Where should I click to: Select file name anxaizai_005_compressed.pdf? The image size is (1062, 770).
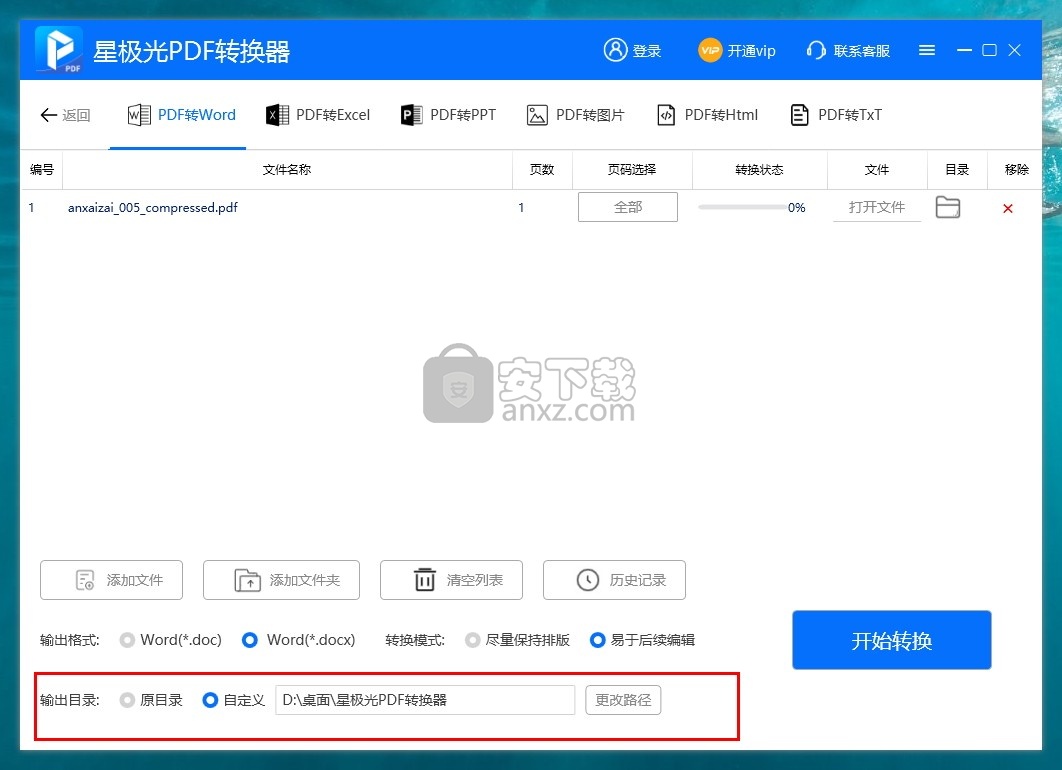(152, 208)
